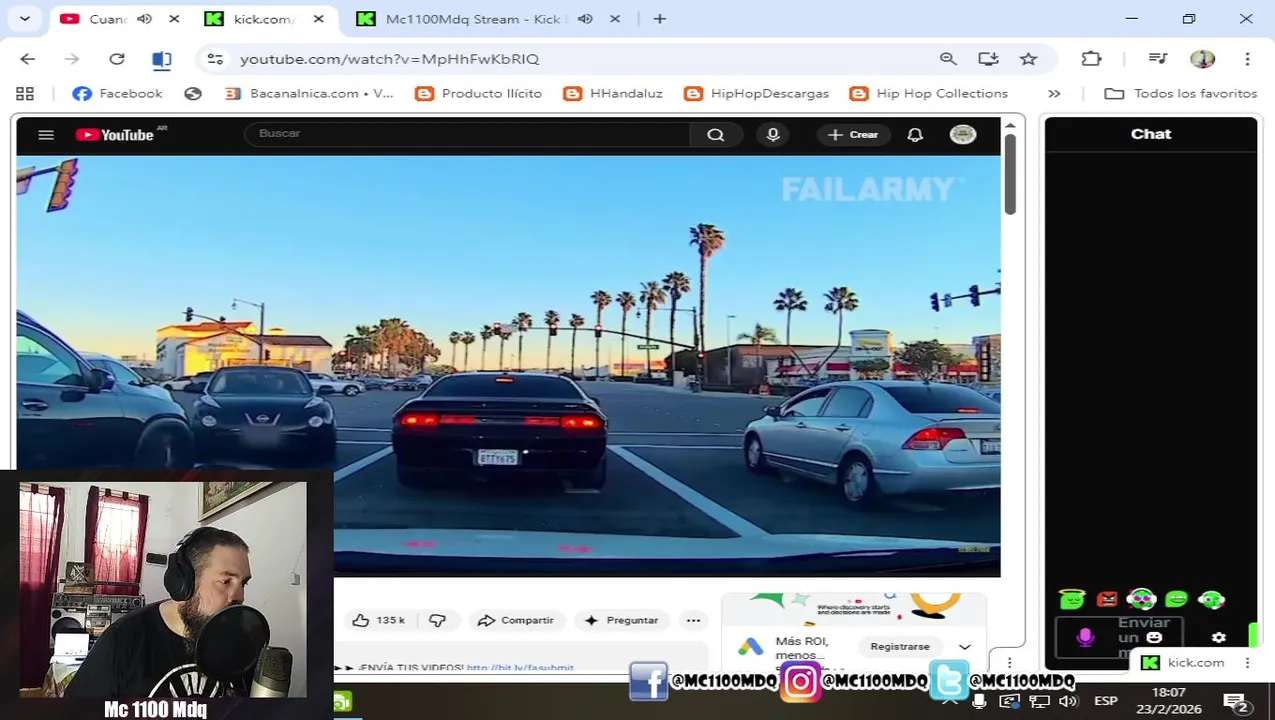The width and height of the screenshot is (1275, 720).
Task: Open the globe bookmark in bookmarks bar
Action: point(193,93)
